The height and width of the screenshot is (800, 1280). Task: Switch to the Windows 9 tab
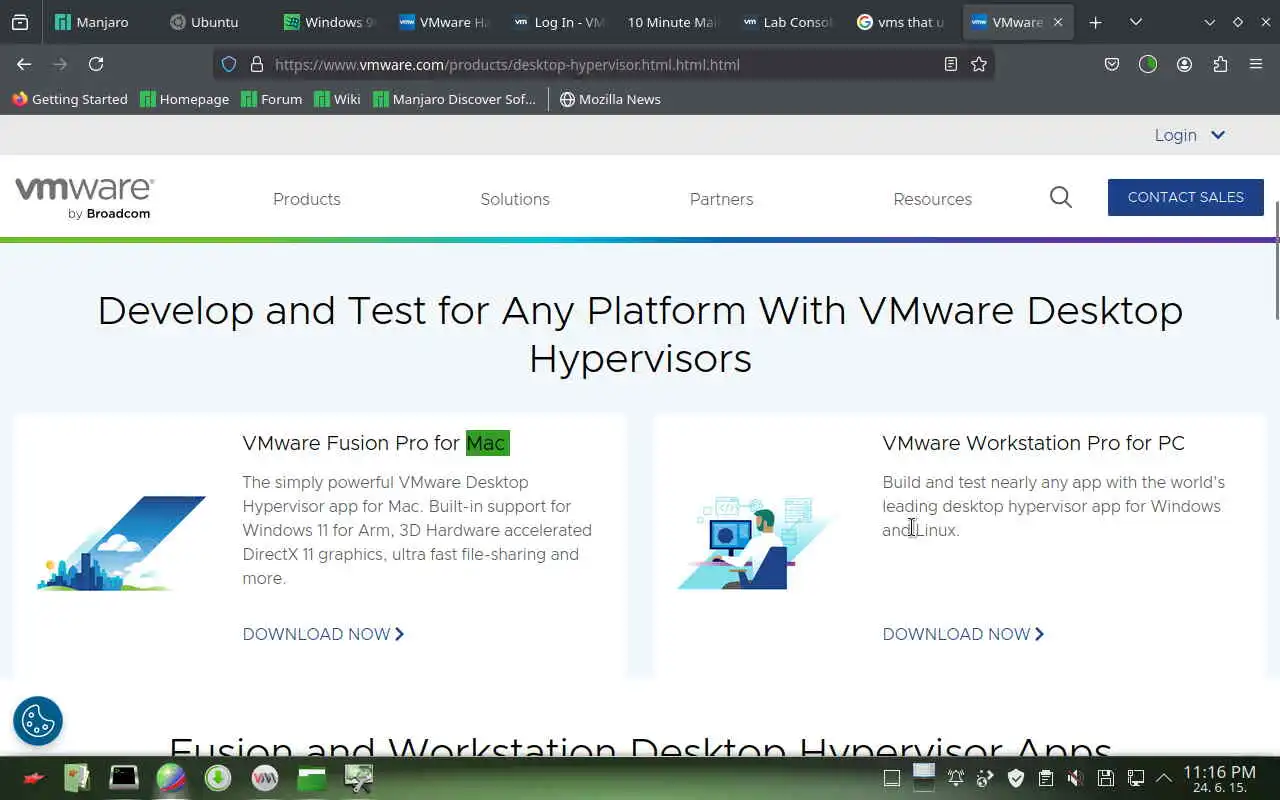pos(330,22)
